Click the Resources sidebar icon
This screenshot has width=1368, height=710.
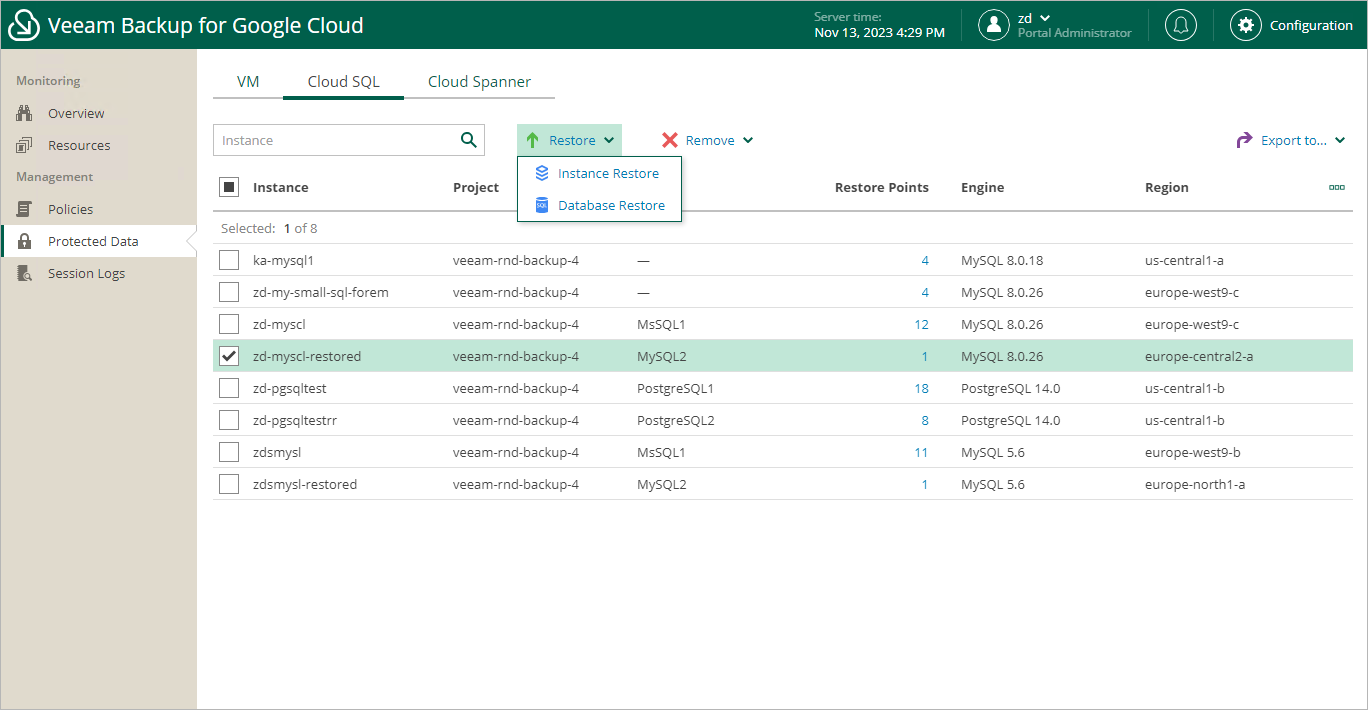(25, 145)
